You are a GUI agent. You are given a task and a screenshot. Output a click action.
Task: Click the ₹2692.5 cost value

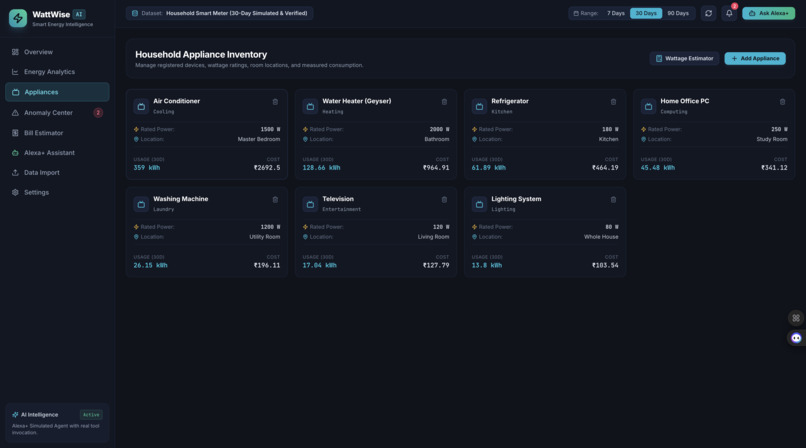pos(267,167)
